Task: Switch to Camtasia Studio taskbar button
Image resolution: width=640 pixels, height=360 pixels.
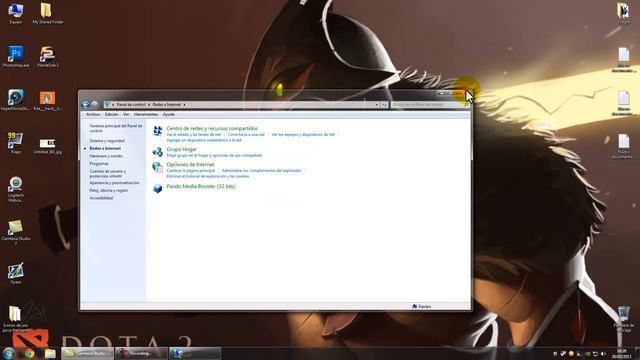Action: (87, 353)
